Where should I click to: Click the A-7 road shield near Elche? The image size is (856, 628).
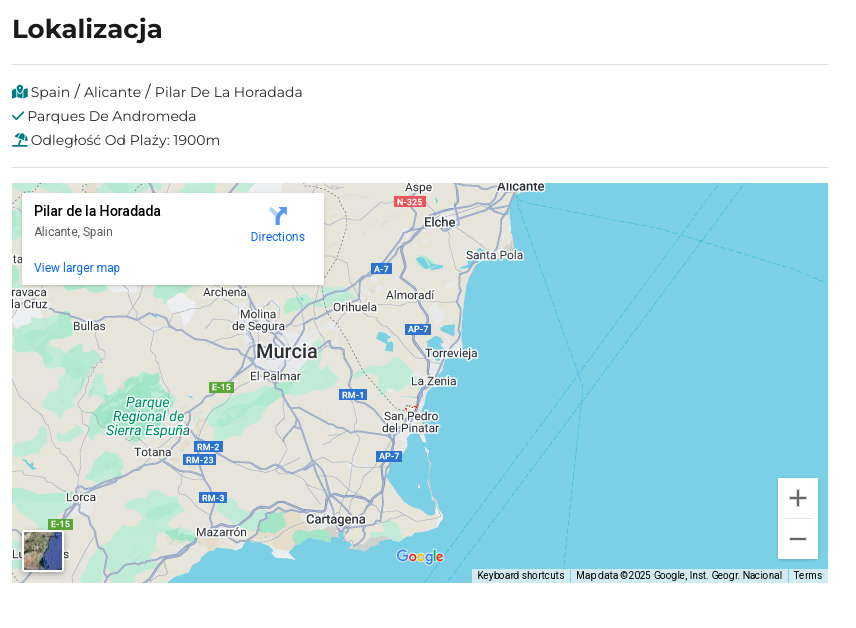pos(381,269)
